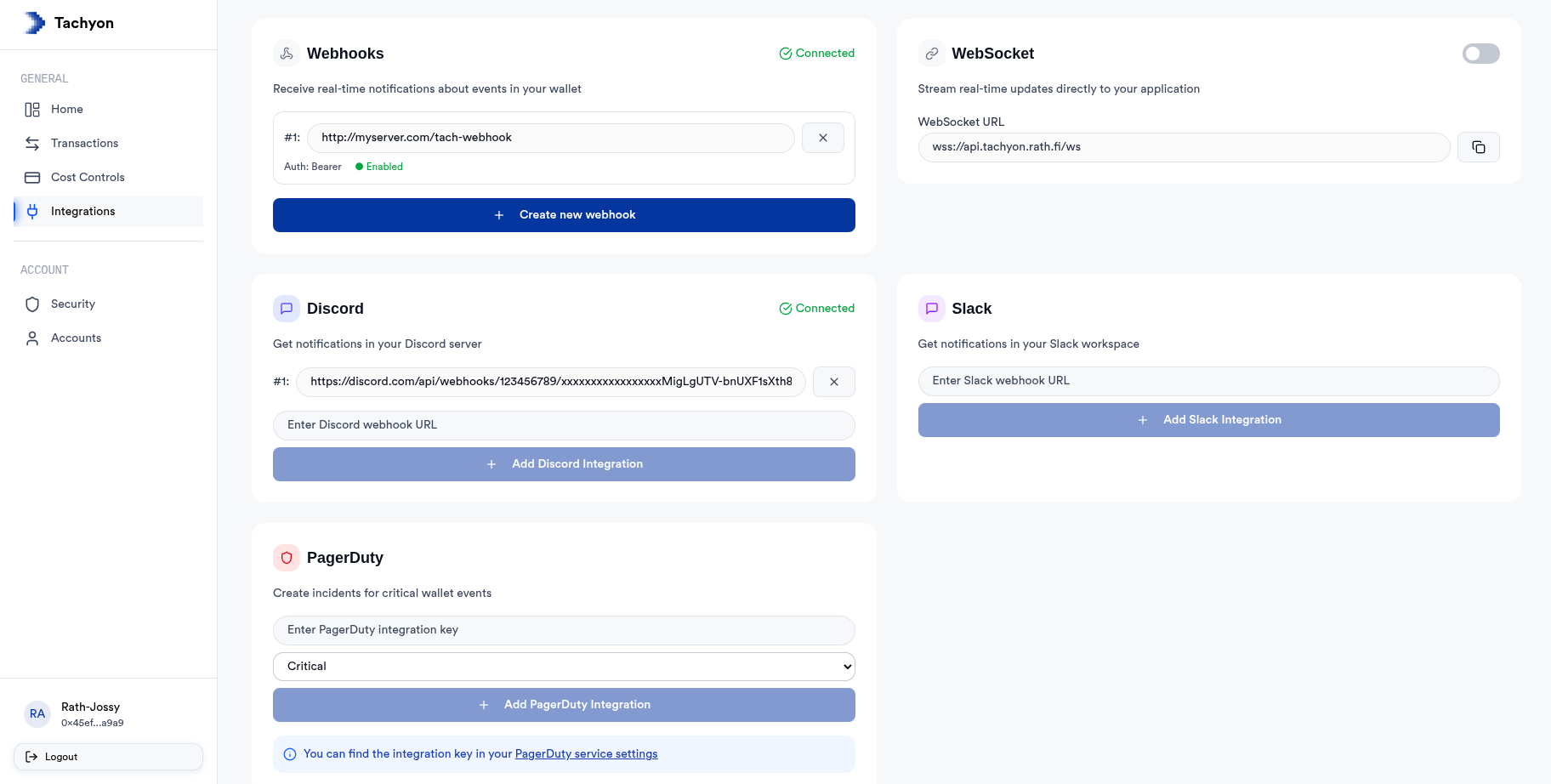1551x784 pixels.
Task: Remove webhook #1 with the X button
Action: tap(822, 137)
